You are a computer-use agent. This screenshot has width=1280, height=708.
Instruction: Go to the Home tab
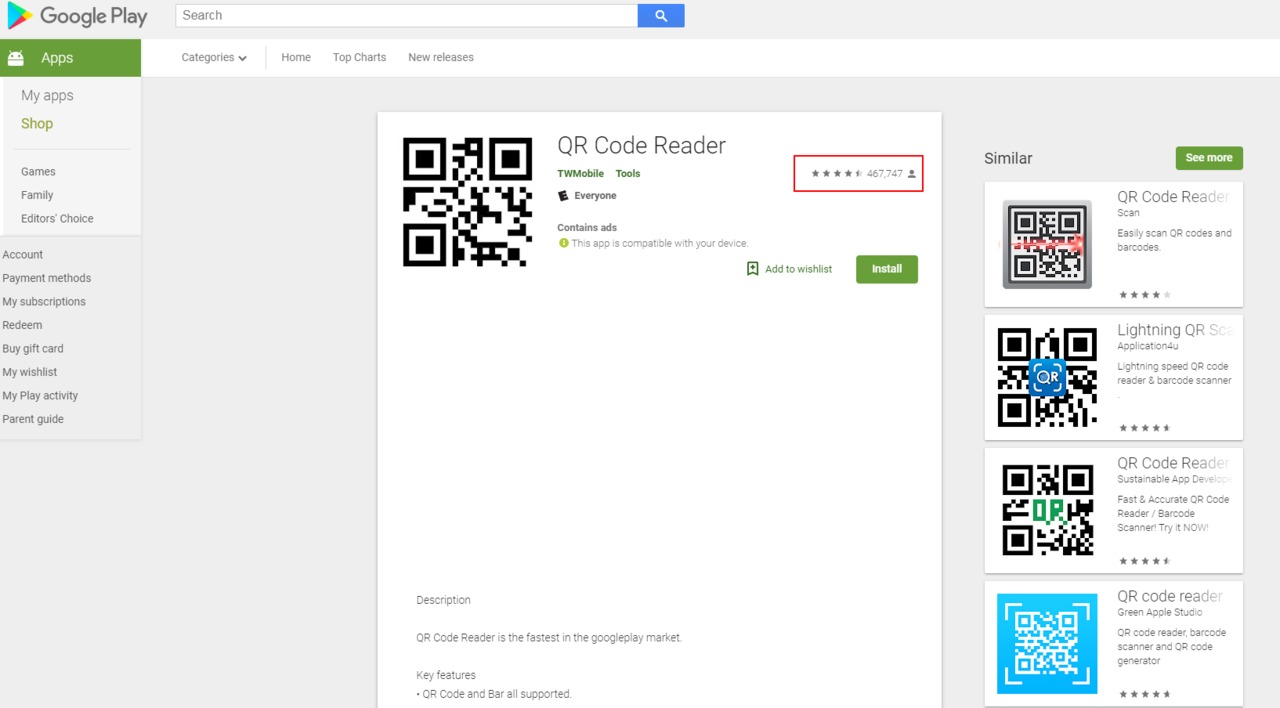296,58
